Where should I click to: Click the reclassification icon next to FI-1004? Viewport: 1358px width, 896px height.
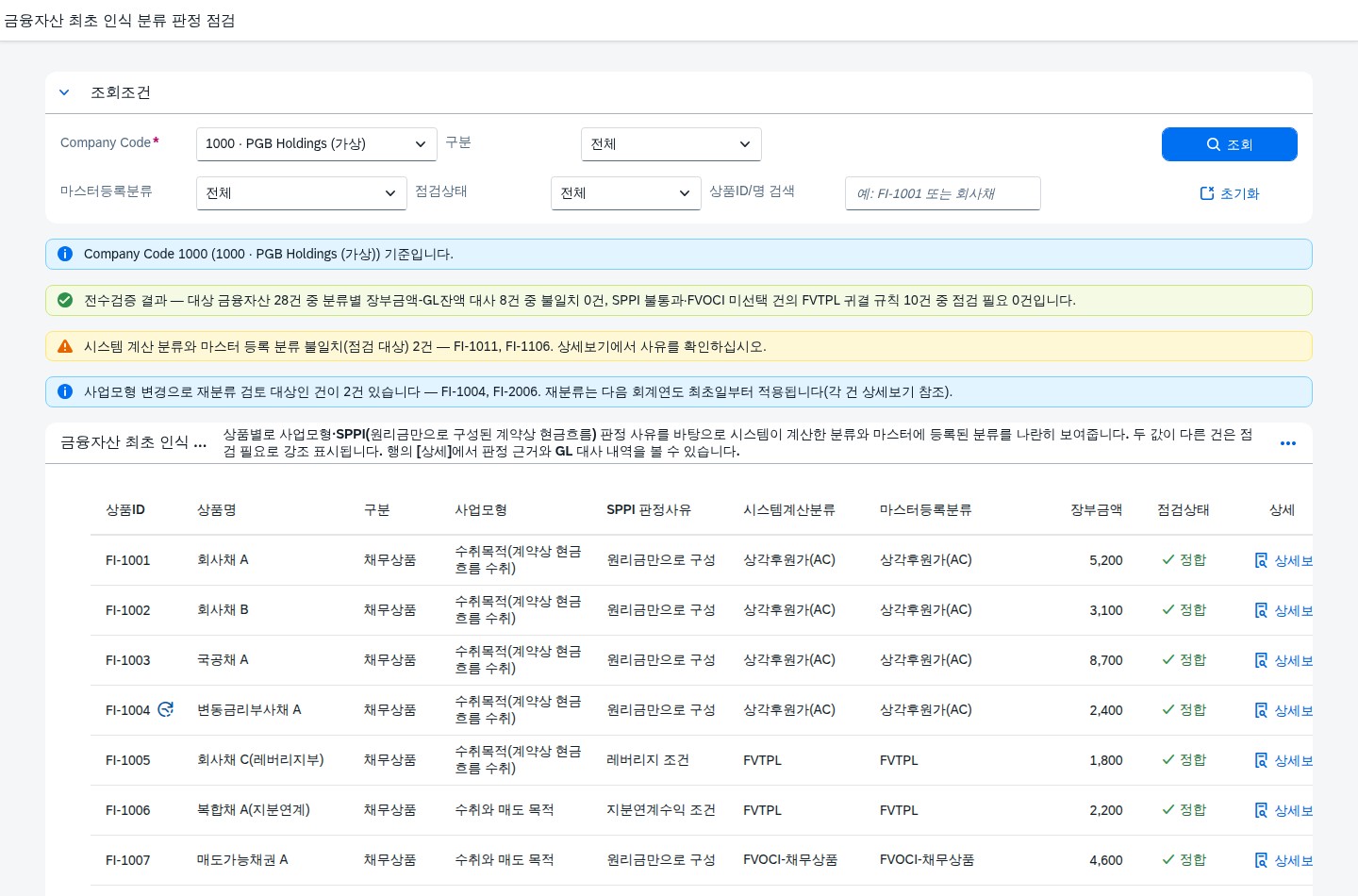tap(165, 709)
